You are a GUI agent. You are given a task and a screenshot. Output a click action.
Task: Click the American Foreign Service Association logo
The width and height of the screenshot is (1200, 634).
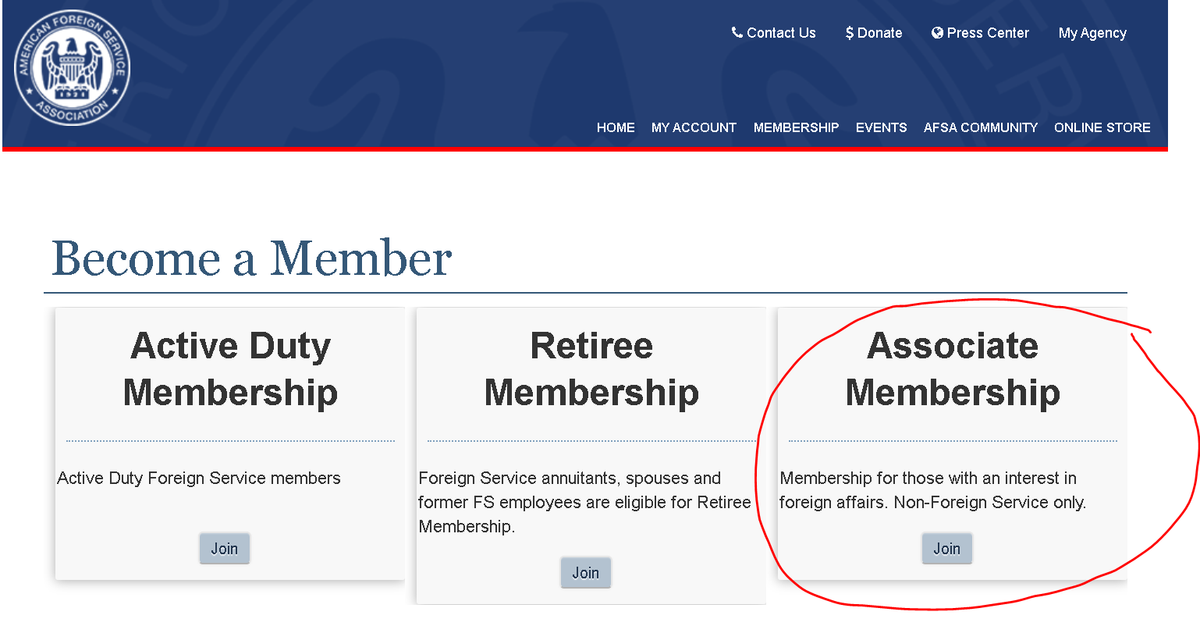pos(72,70)
